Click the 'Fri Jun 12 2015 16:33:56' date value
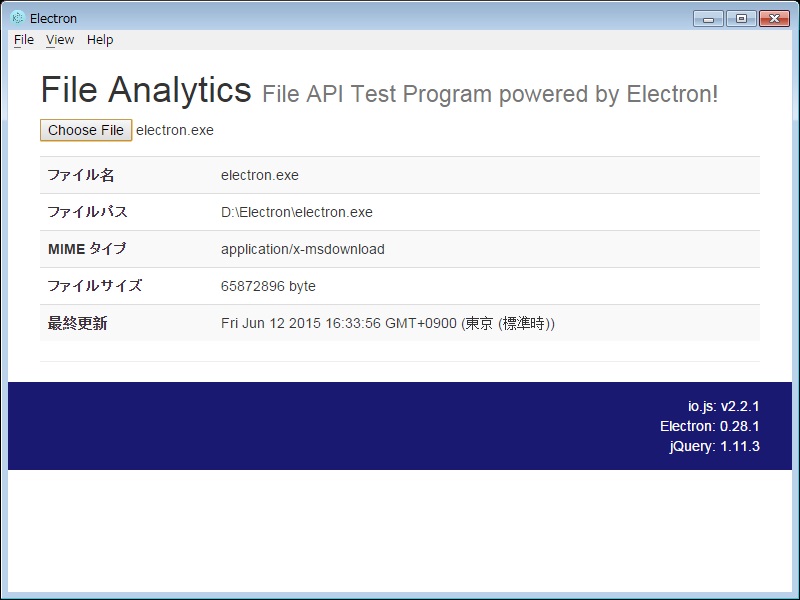The image size is (800, 600). pos(388,323)
